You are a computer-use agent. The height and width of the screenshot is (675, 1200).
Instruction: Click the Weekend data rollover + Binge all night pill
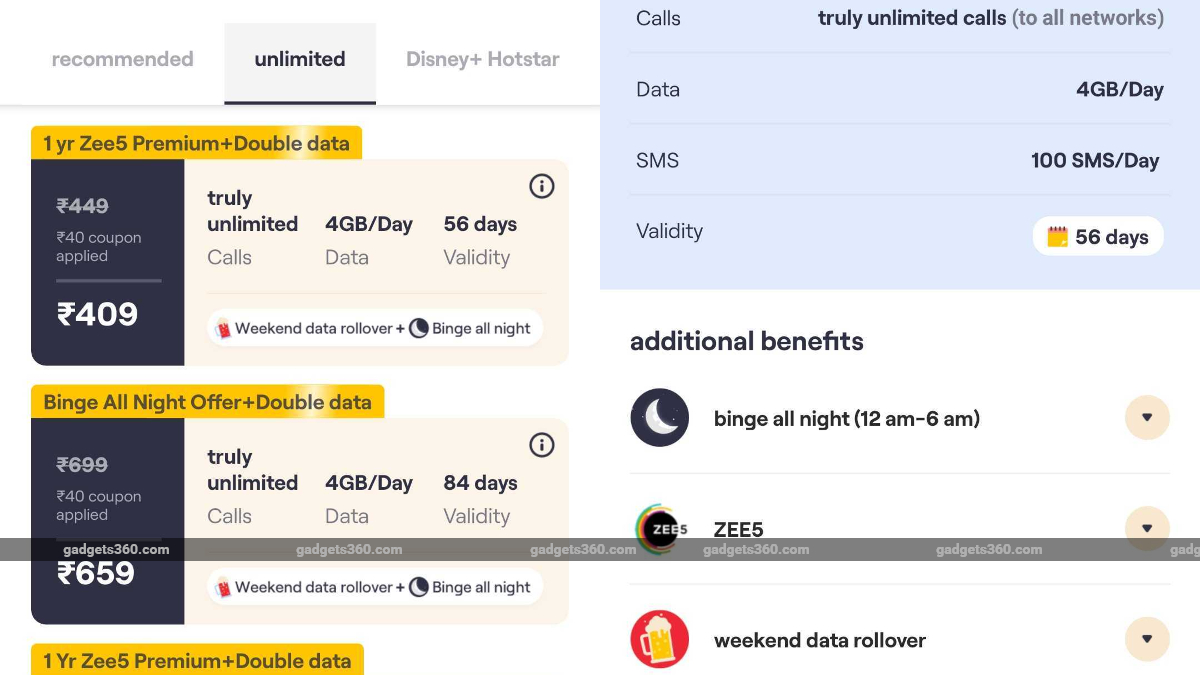(374, 327)
